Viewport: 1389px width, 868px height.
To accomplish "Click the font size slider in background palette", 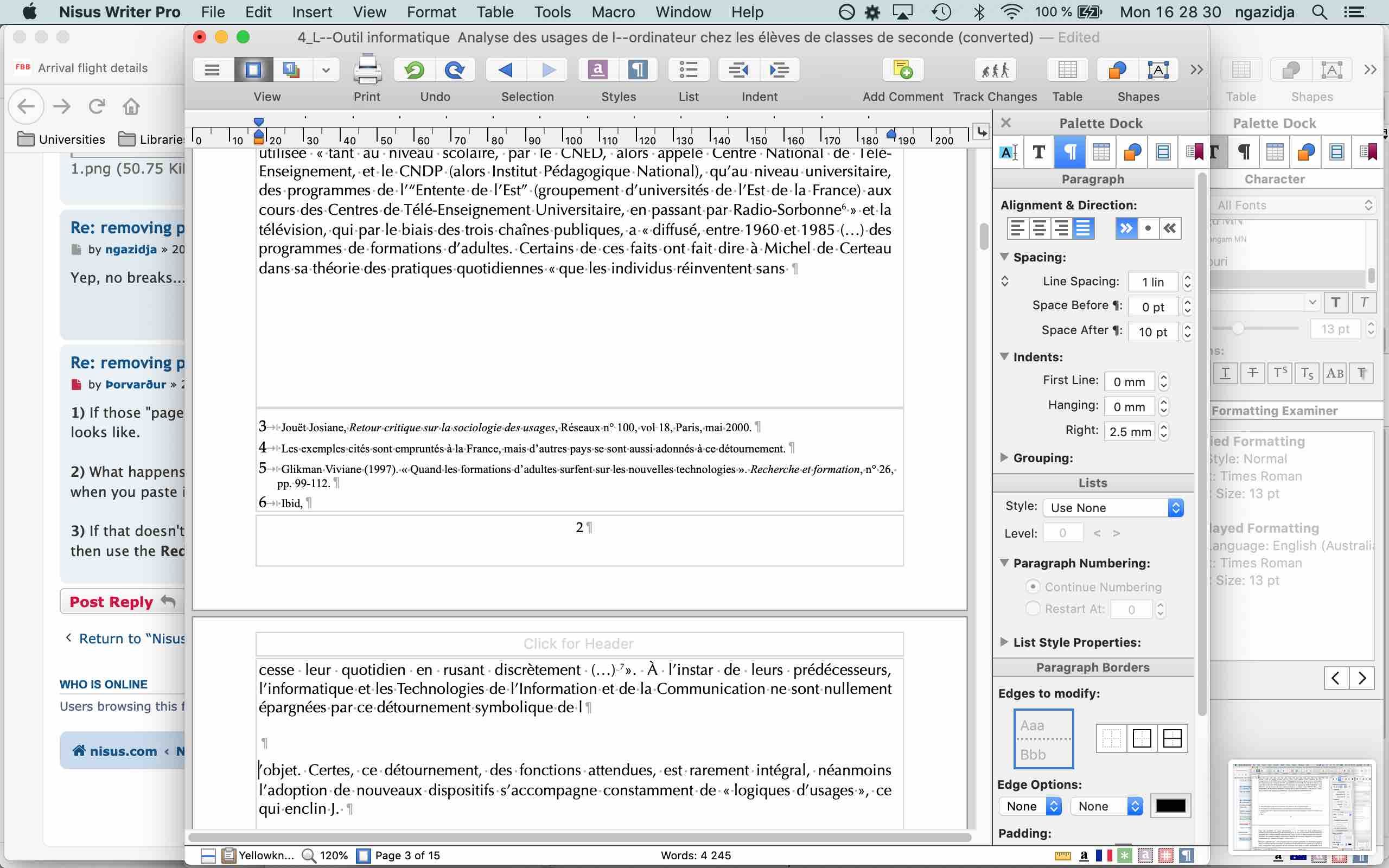I will (1238, 328).
